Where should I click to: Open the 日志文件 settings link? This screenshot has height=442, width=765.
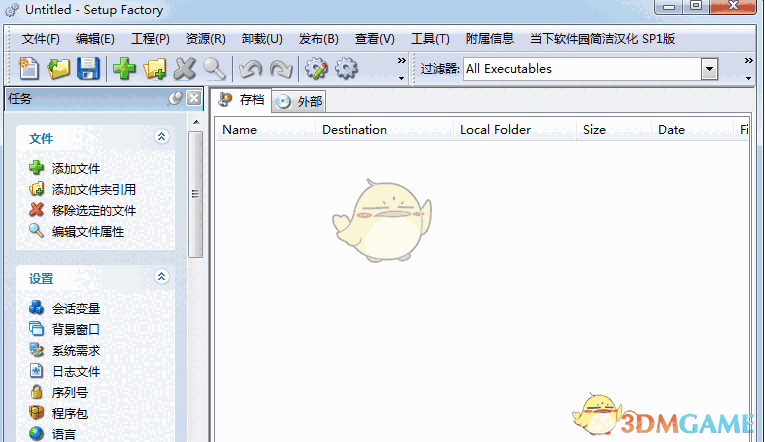click(76, 371)
